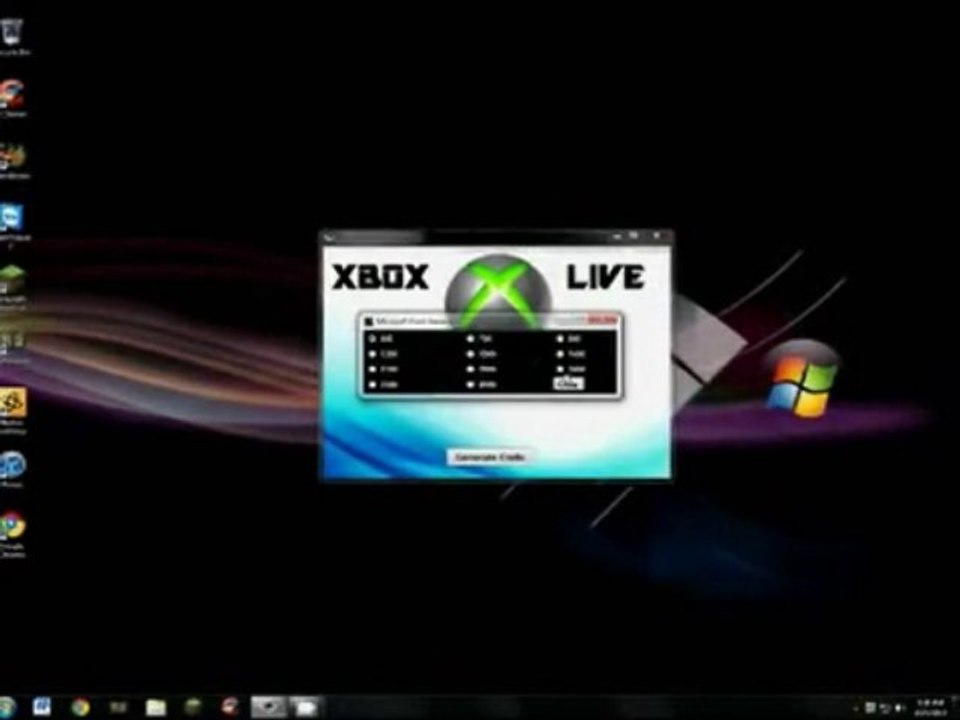Click the red taskbar application icon
The width and height of the screenshot is (960, 720).
coord(230,707)
